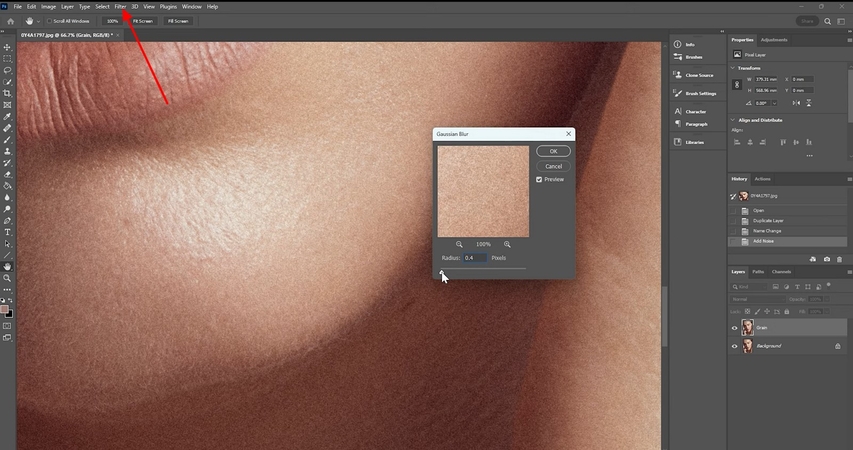Viewport: 853px width, 450px height.
Task: Select the Eraser tool
Action: (x=7, y=175)
